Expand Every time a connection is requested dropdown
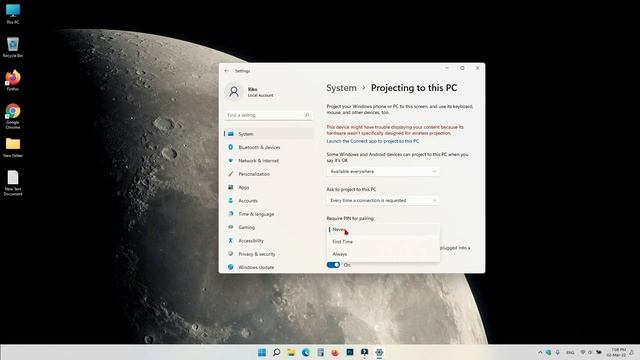 (383, 200)
